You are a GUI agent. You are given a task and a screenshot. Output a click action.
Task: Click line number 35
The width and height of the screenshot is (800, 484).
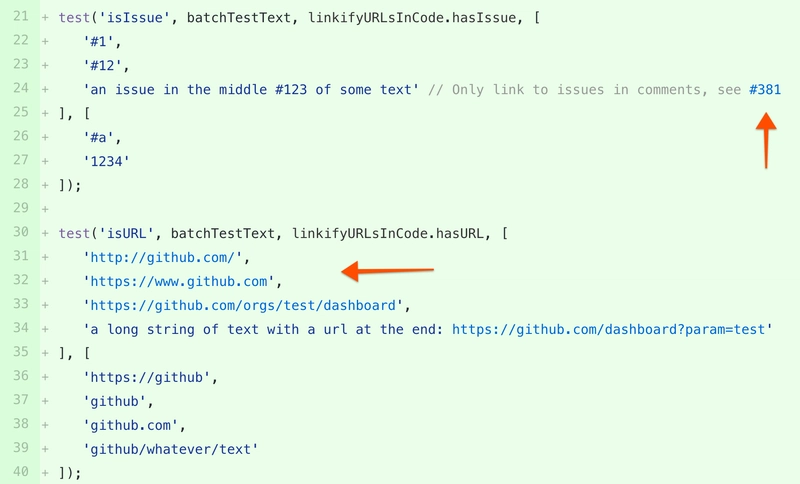20,353
